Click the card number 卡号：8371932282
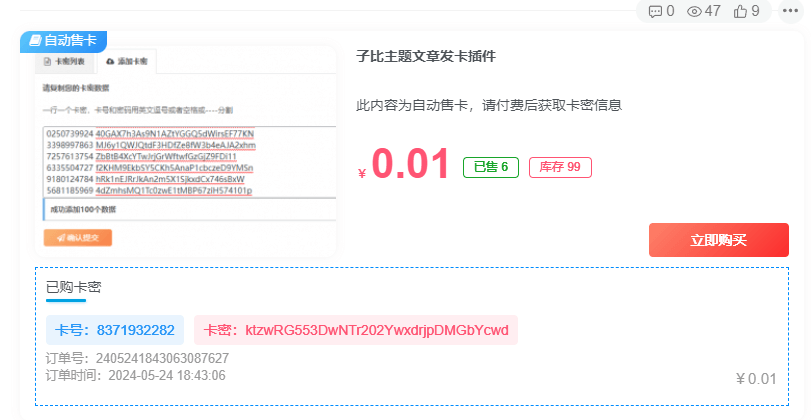Screen dimensions: 811x420 pos(115,330)
